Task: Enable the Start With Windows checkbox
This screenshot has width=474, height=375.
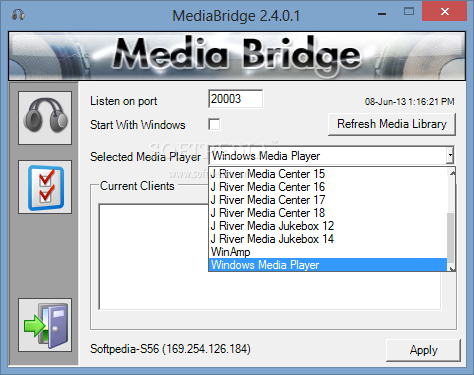Action: click(x=214, y=124)
